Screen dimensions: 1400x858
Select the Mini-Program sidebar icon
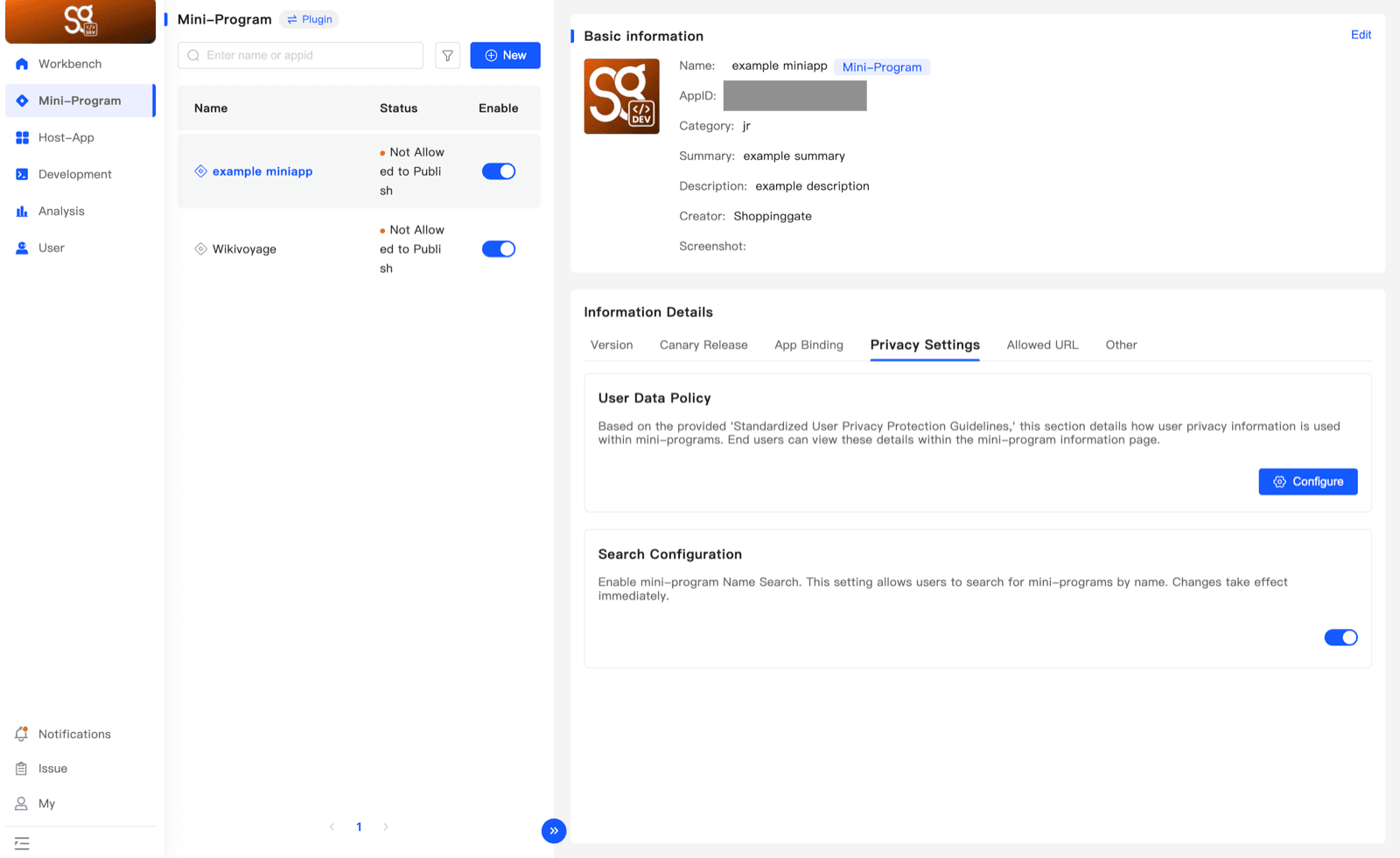[22, 101]
